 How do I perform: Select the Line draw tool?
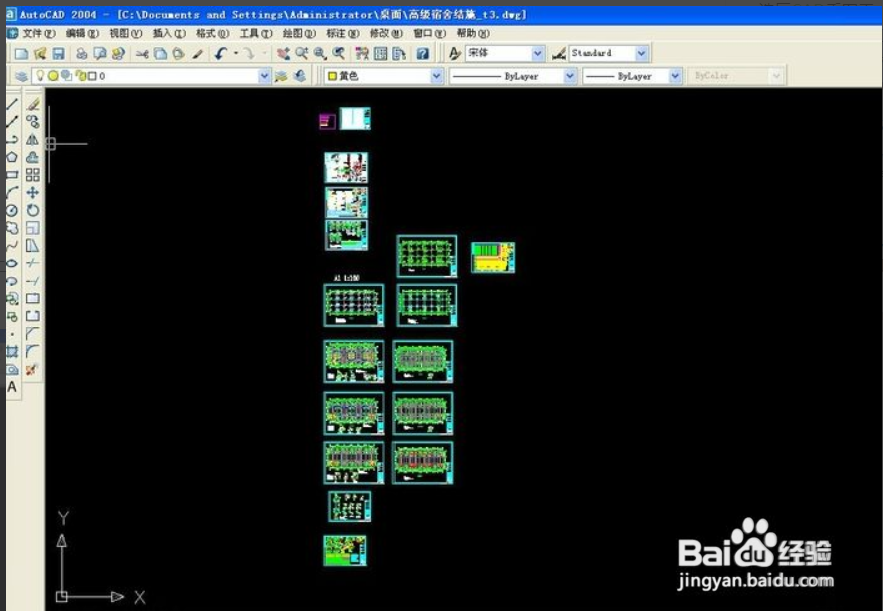(12, 104)
